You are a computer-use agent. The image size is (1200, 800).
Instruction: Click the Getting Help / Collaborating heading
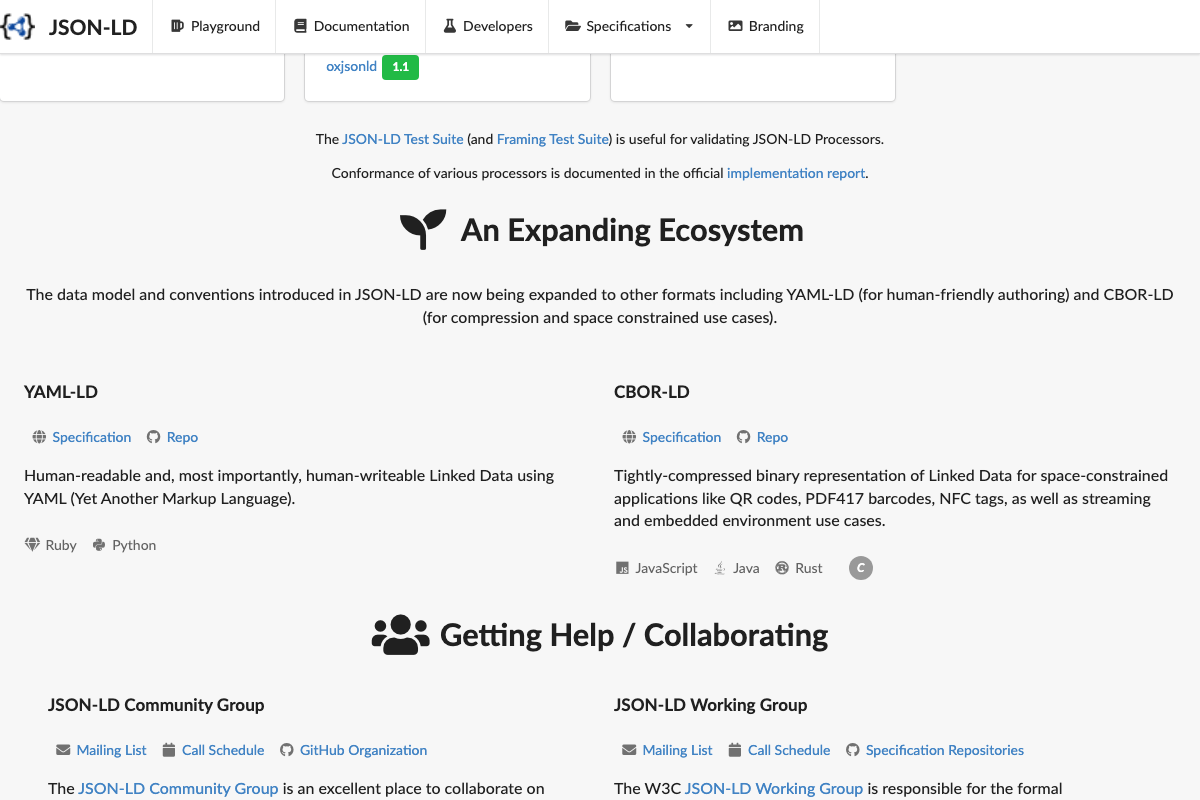pyautogui.click(x=634, y=635)
